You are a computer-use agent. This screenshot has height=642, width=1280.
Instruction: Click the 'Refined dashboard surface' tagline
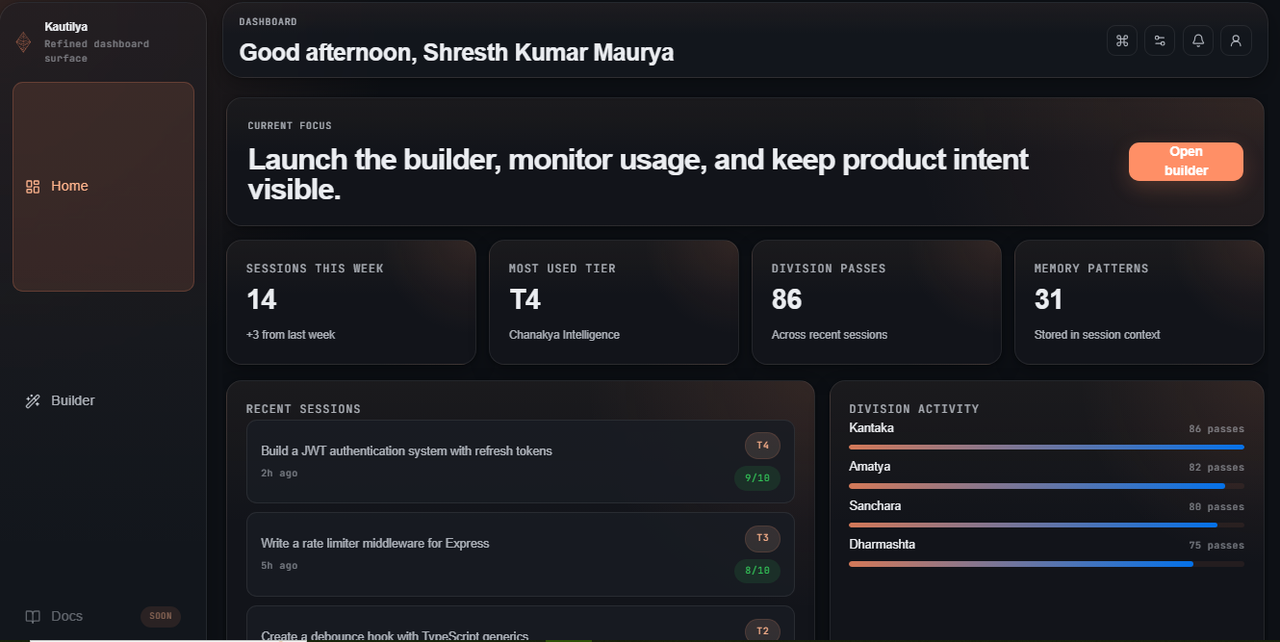[x=97, y=51]
